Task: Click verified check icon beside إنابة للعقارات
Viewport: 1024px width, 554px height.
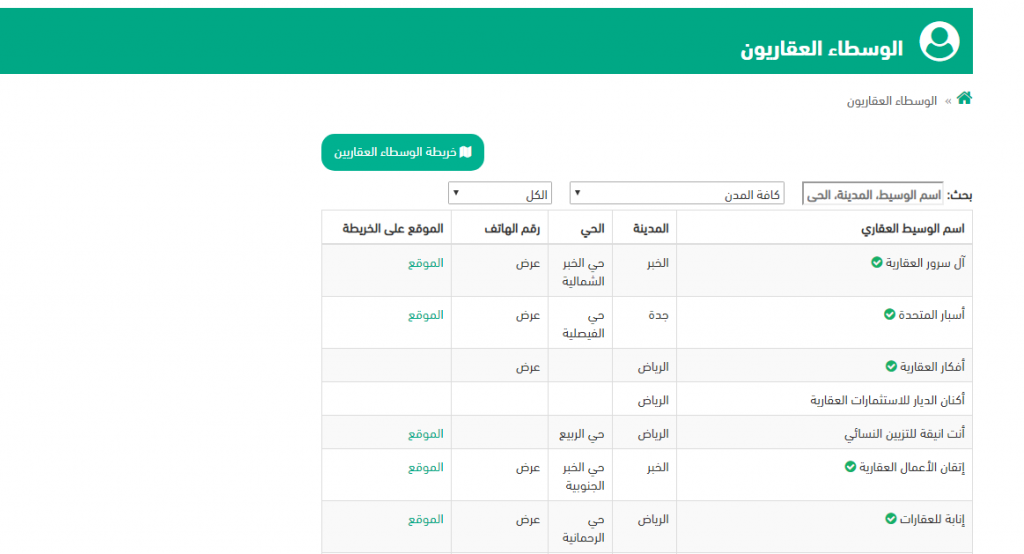Action: [x=891, y=519]
